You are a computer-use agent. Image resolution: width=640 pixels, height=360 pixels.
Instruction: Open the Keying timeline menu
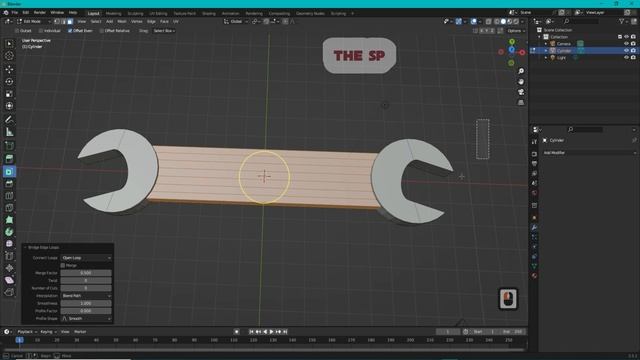tap(48, 332)
